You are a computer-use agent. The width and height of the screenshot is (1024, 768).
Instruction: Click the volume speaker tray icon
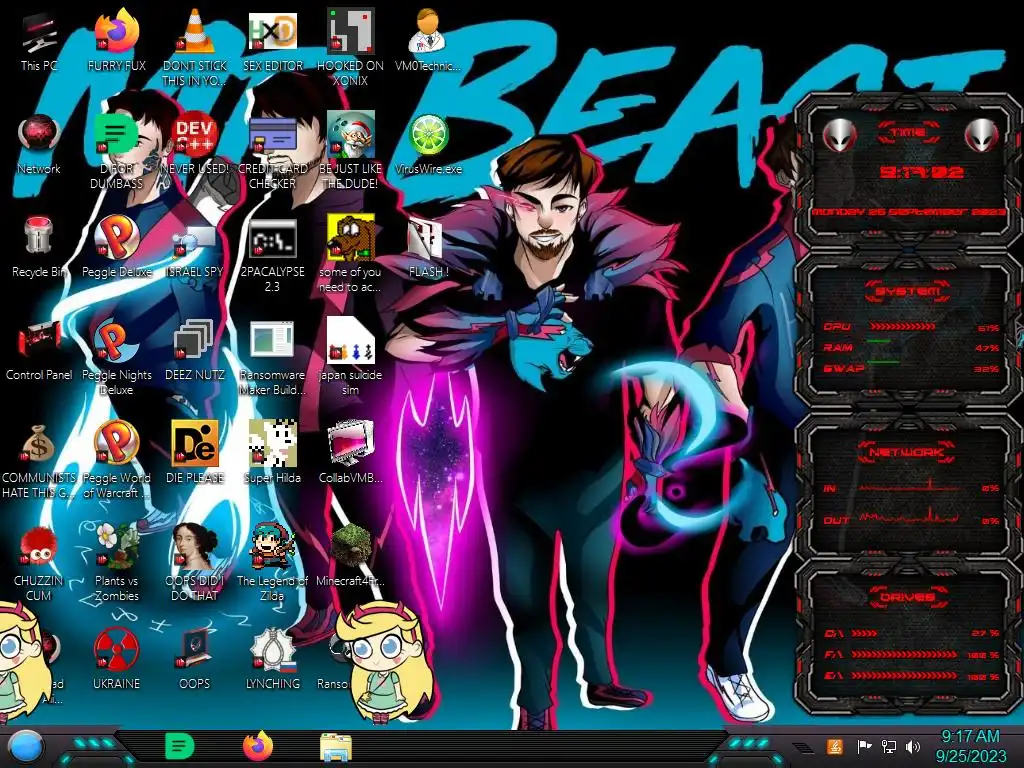[913, 746]
